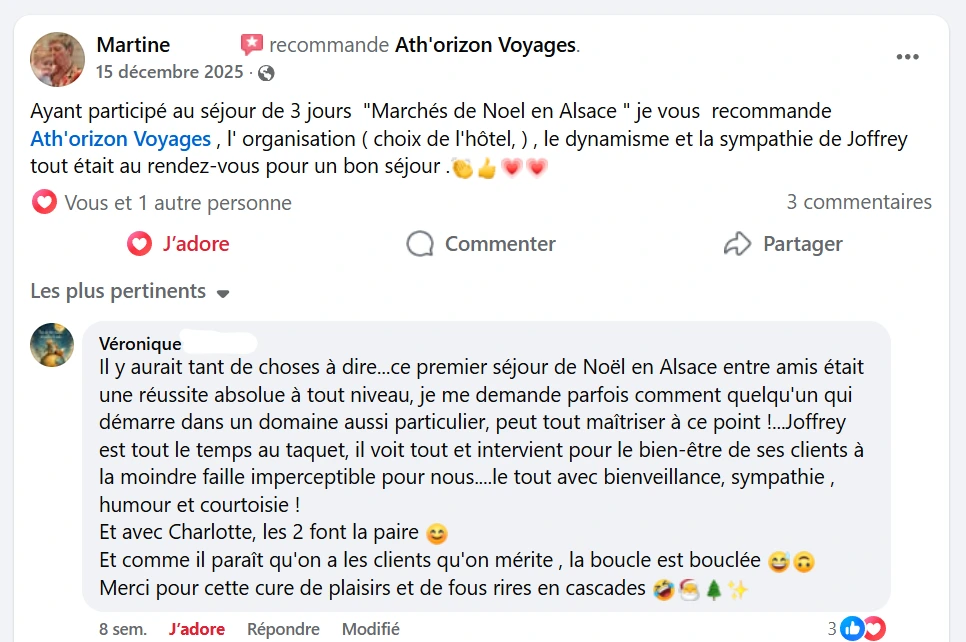Click the globe public visibility icon

click(266, 73)
